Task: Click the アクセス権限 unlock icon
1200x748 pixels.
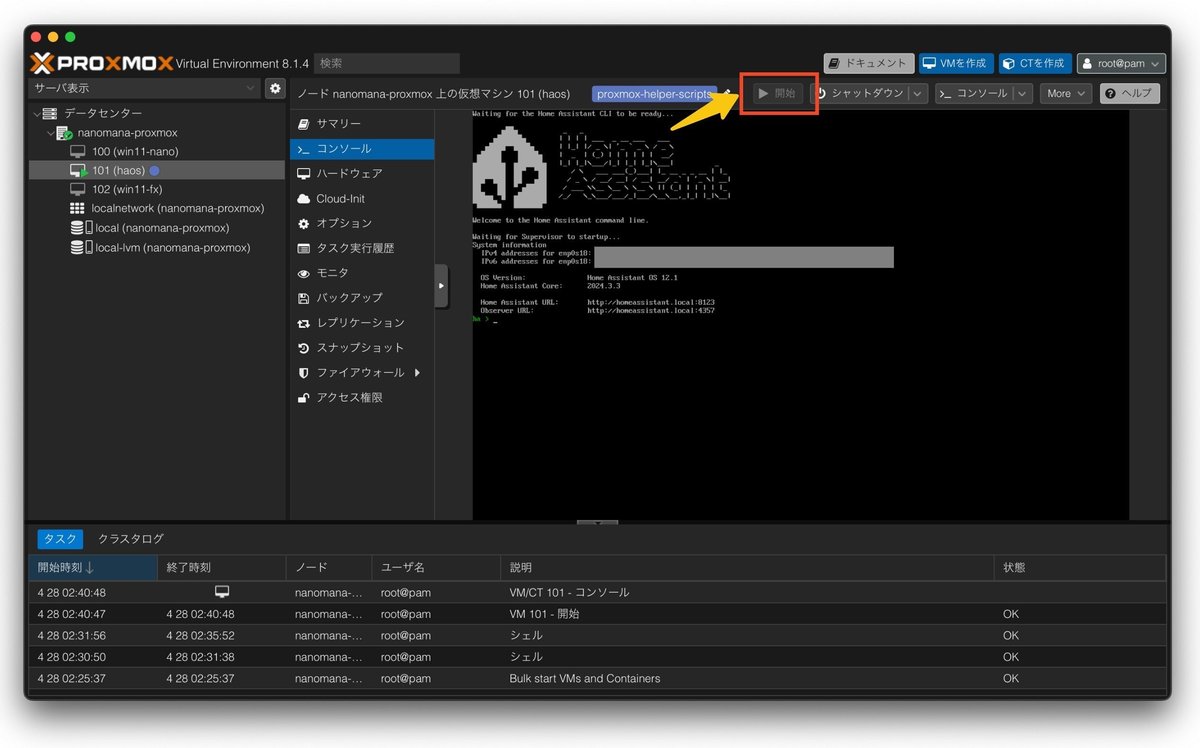Action: pyautogui.click(x=304, y=398)
